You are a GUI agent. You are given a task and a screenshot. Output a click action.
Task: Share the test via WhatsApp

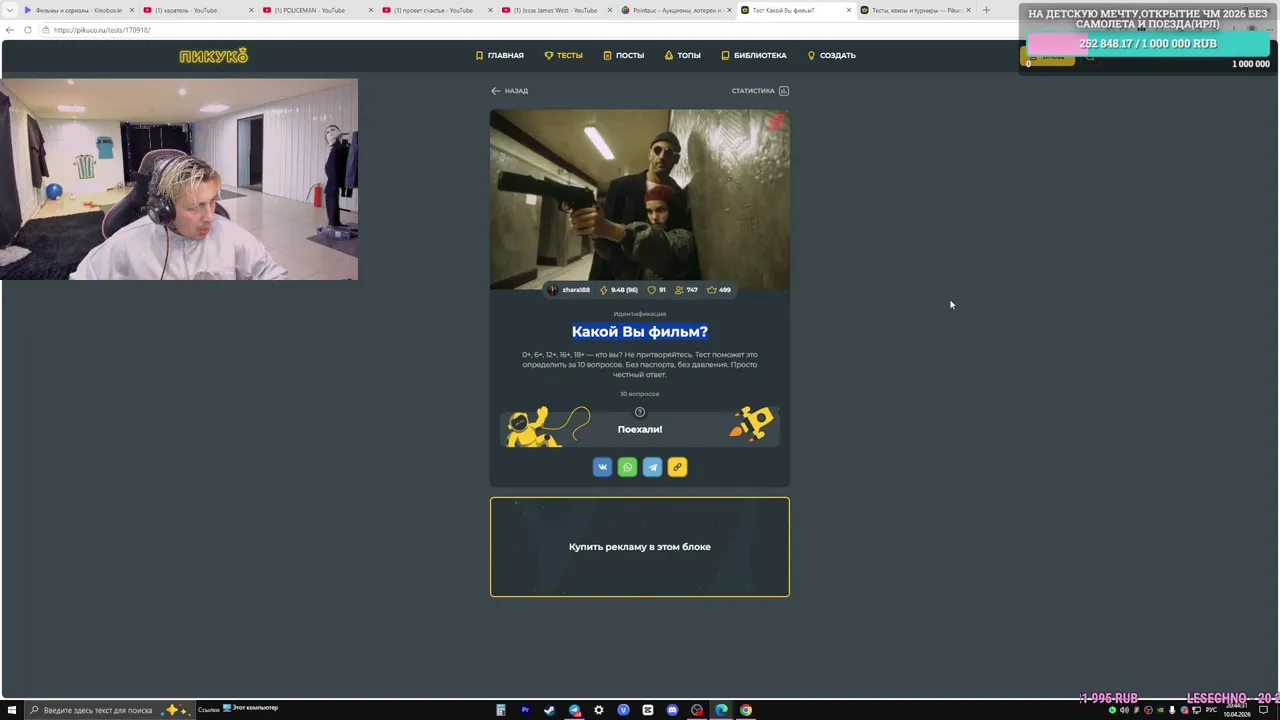click(627, 467)
